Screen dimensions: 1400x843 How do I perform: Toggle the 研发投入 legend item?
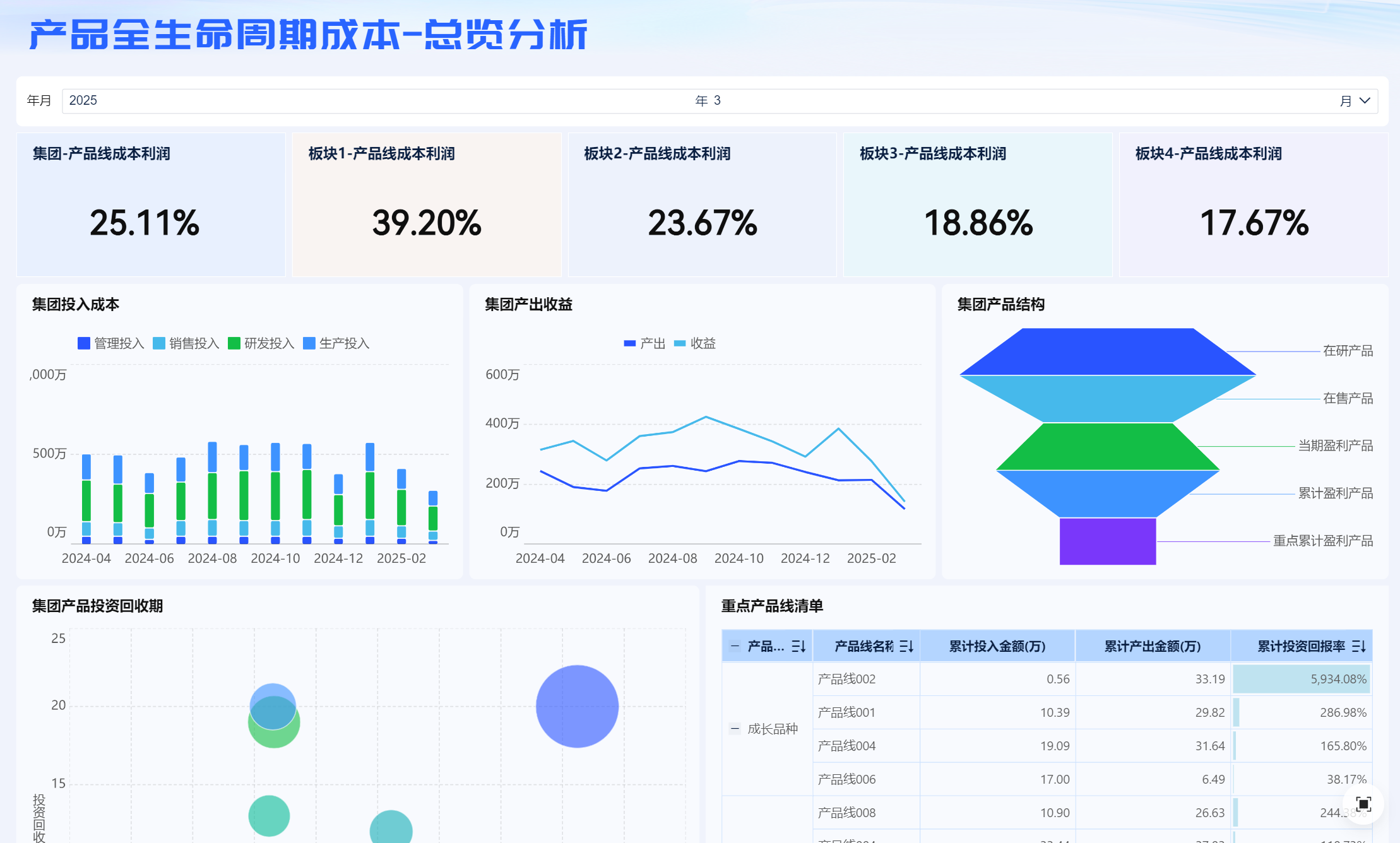(261, 343)
